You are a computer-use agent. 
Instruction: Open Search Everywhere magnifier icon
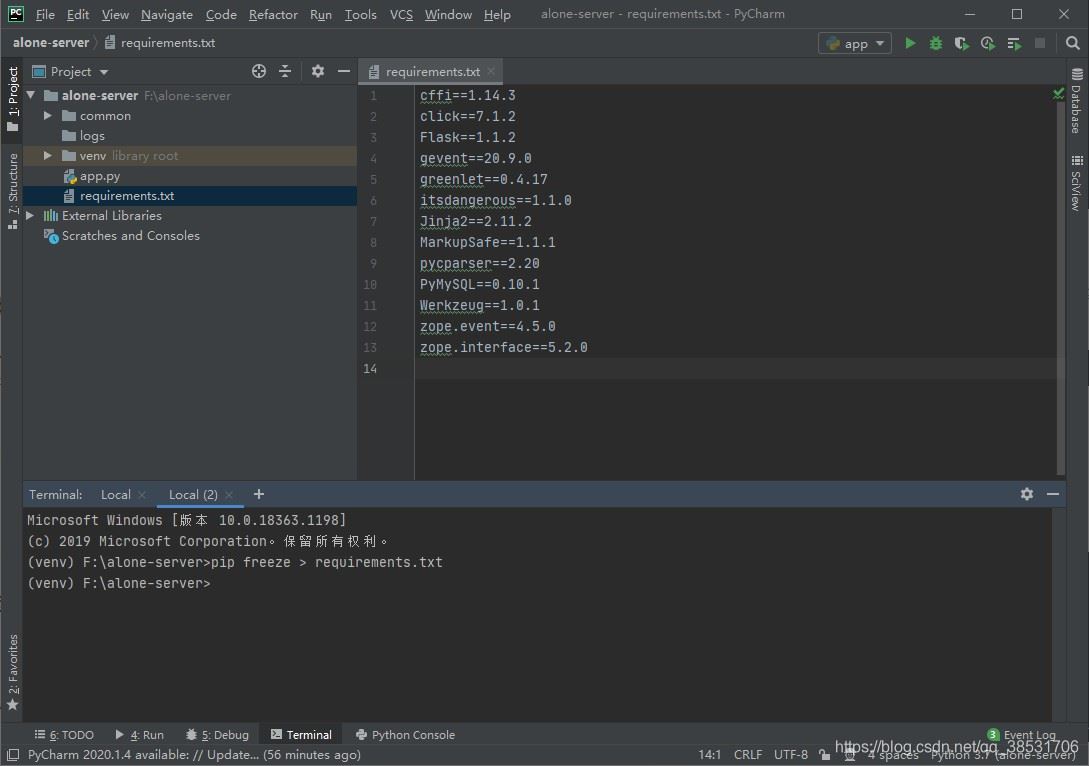pyautogui.click(x=1072, y=43)
